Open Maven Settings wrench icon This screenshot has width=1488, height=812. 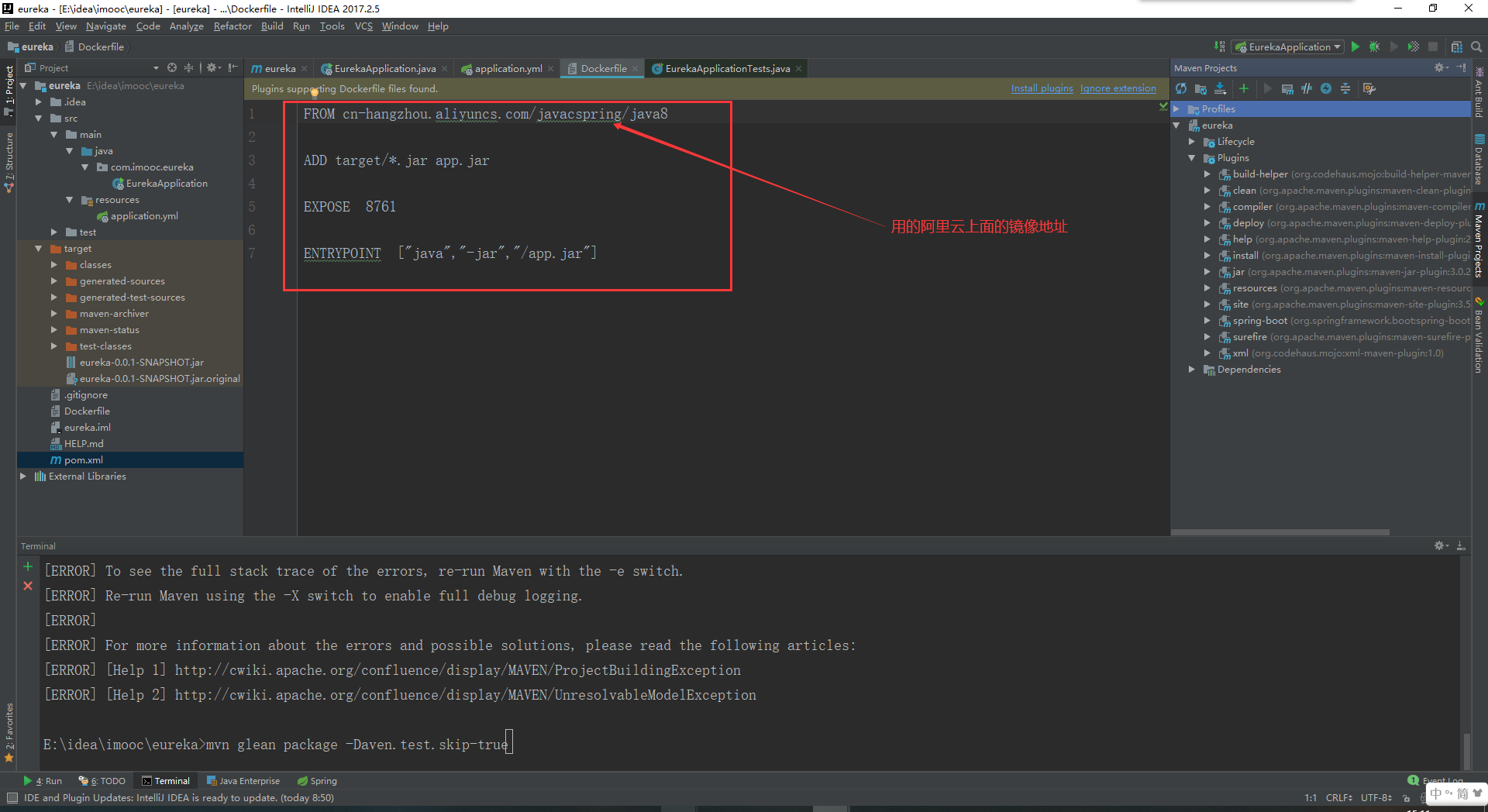coord(1369,88)
